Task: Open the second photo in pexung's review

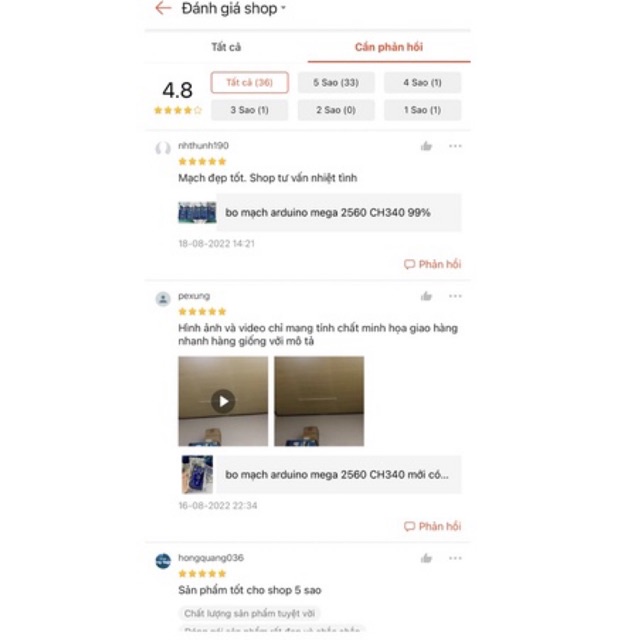Action: pyautogui.click(x=319, y=401)
